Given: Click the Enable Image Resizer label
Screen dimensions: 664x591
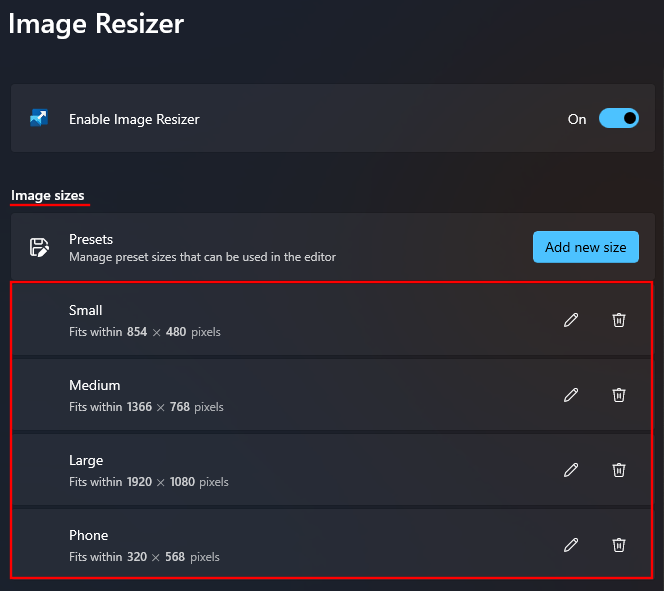Looking at the screenshot, I should point(134,119).
